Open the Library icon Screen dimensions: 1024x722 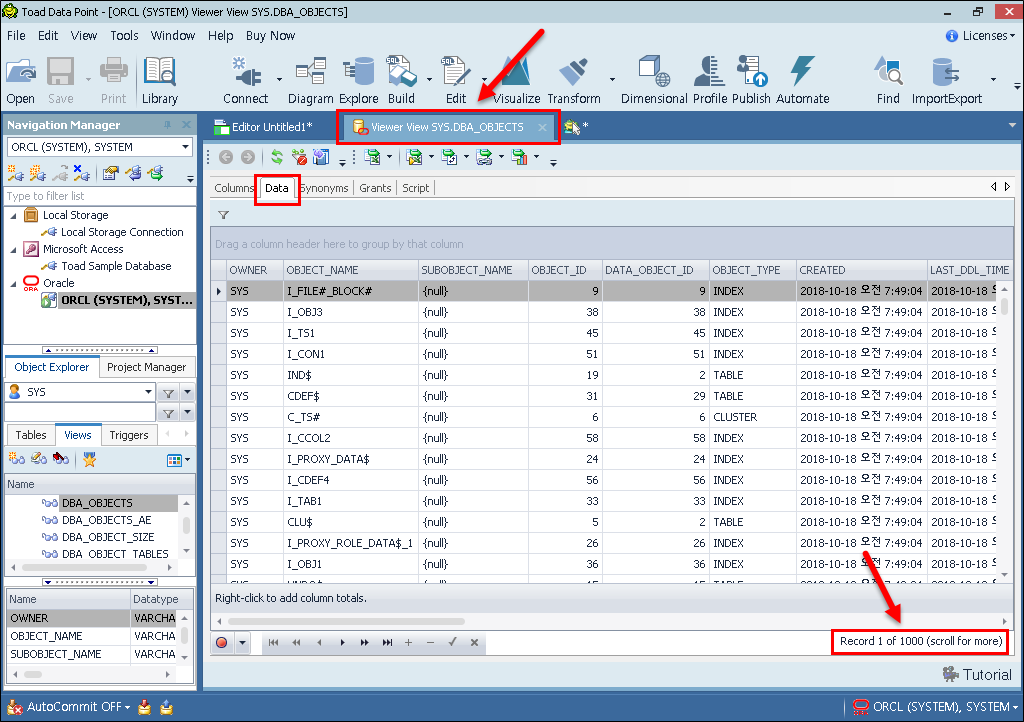pyautogui.click(x=159, y=80)
